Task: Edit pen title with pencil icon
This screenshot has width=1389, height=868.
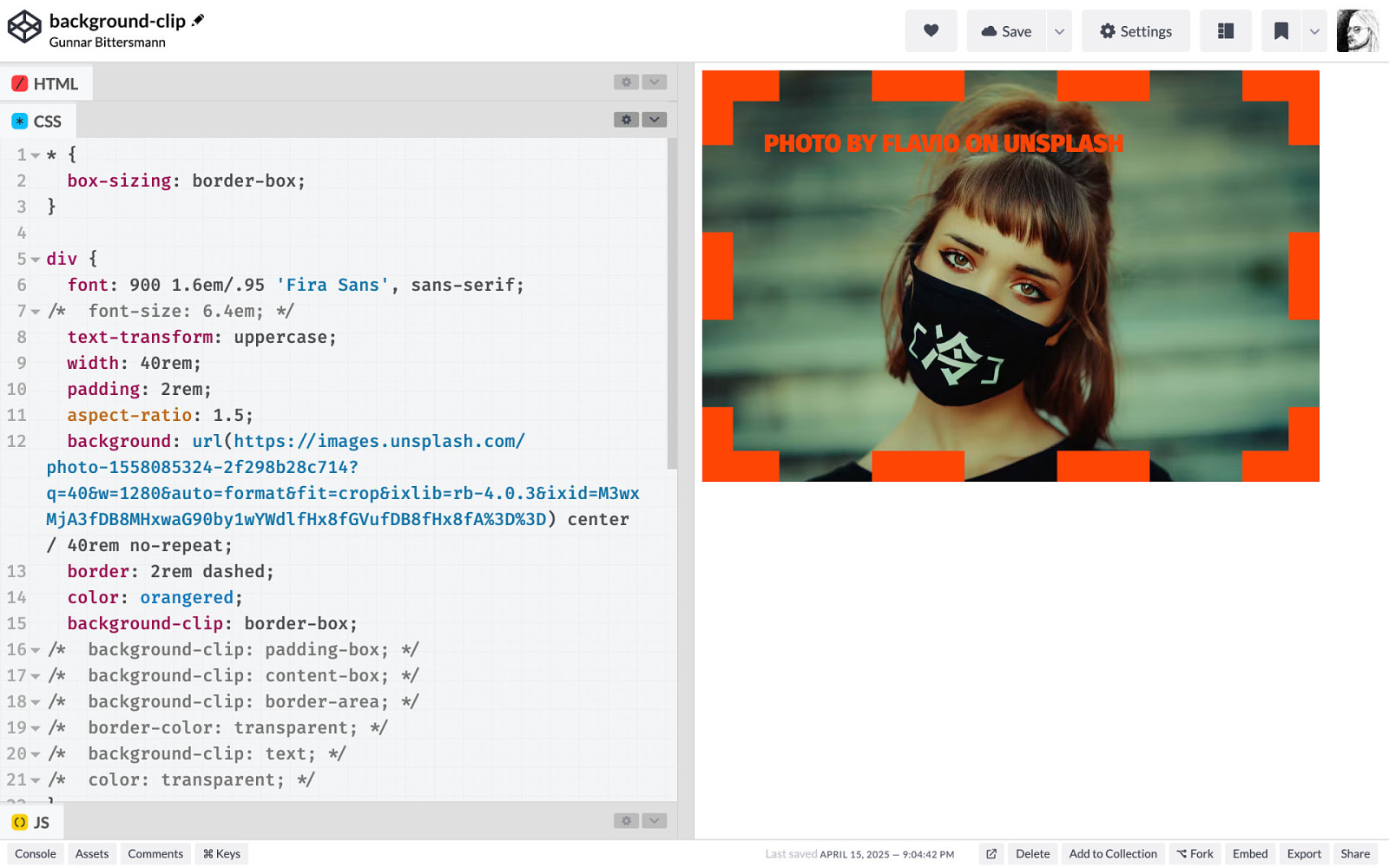Action: pos(198,20)
